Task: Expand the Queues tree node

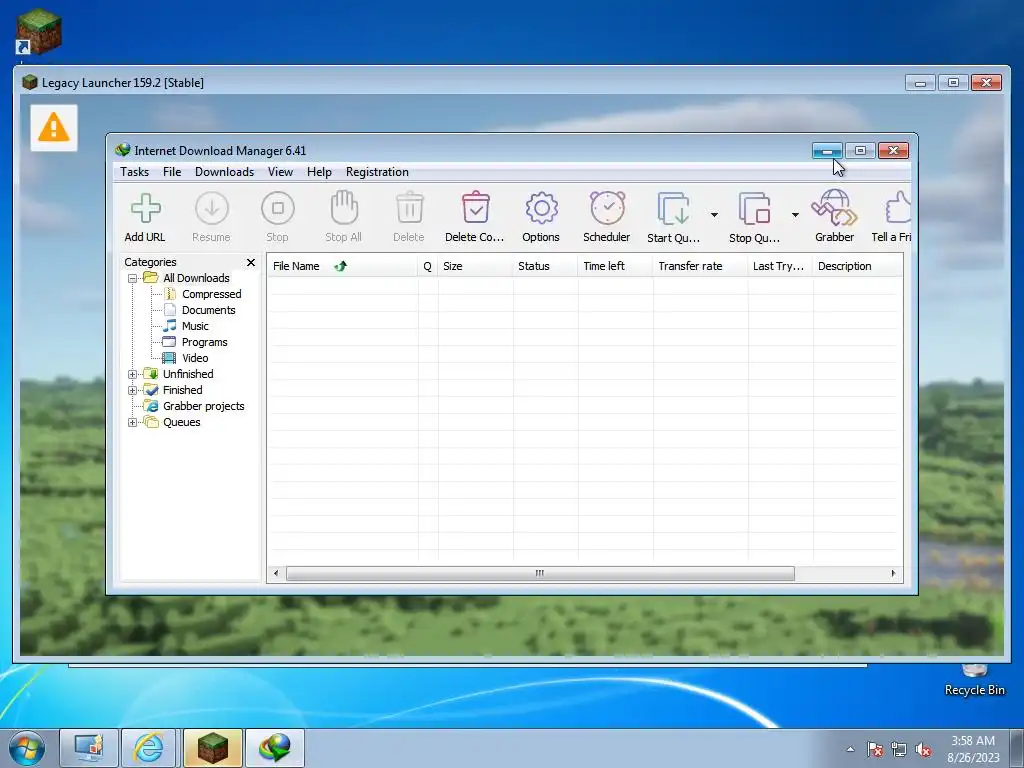Action: [x=133, y=423]
